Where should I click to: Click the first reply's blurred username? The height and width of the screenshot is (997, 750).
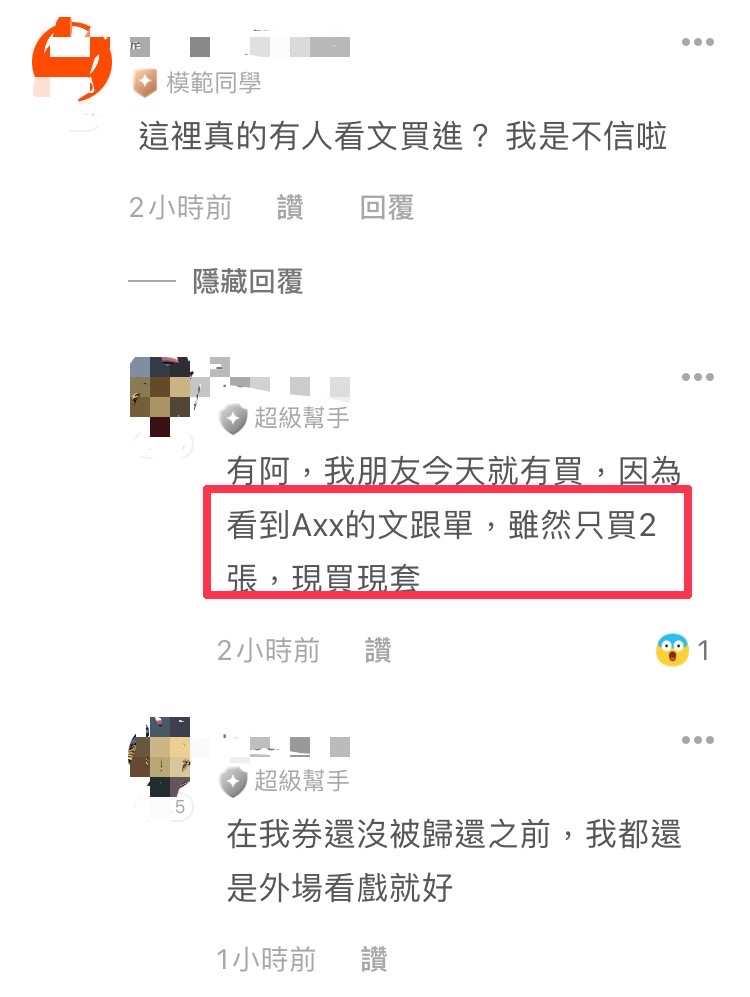pyautogui.click(x=280, y=380)
